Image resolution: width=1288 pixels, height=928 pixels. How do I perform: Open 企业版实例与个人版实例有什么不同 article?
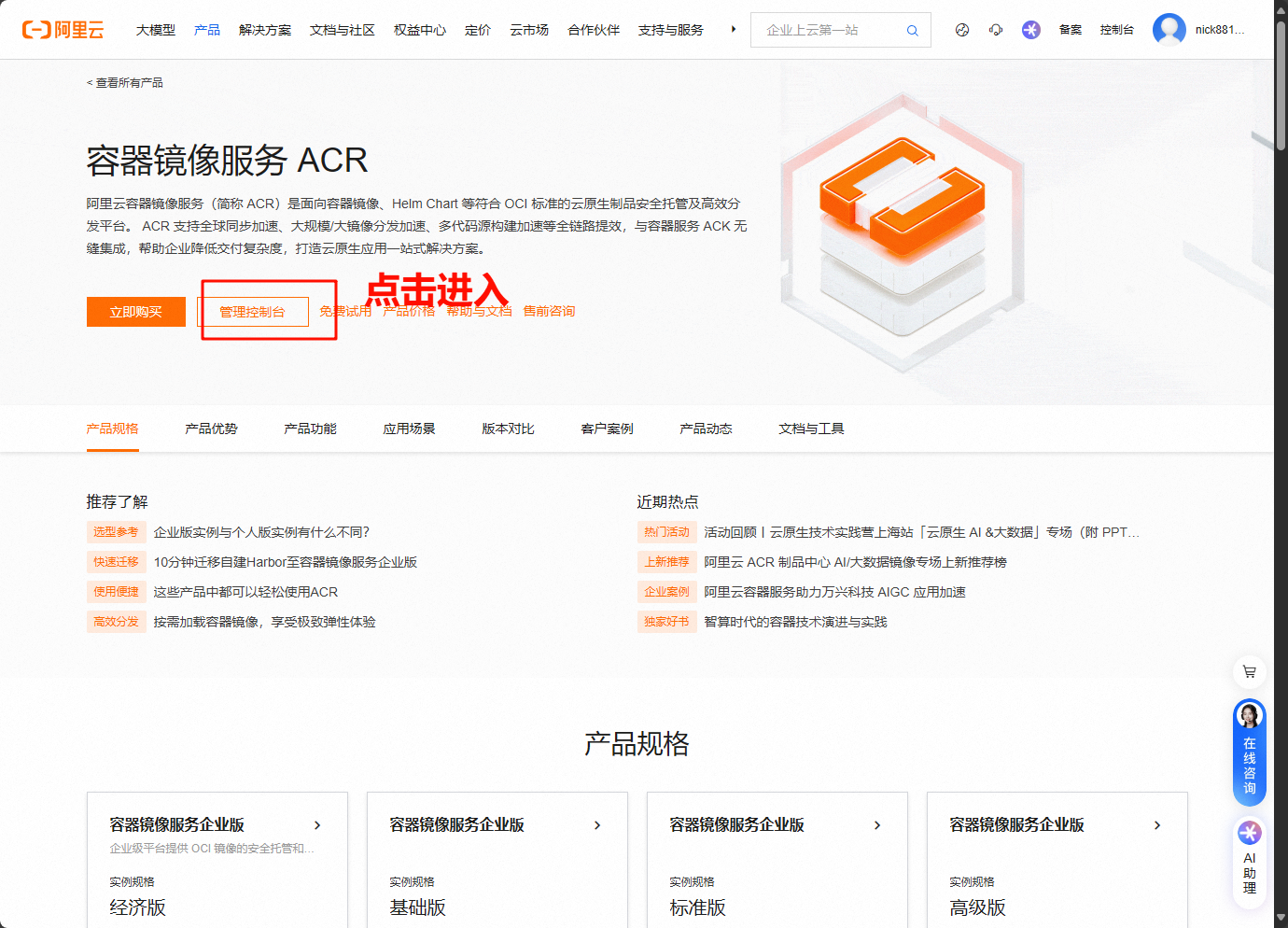(262, 532)
